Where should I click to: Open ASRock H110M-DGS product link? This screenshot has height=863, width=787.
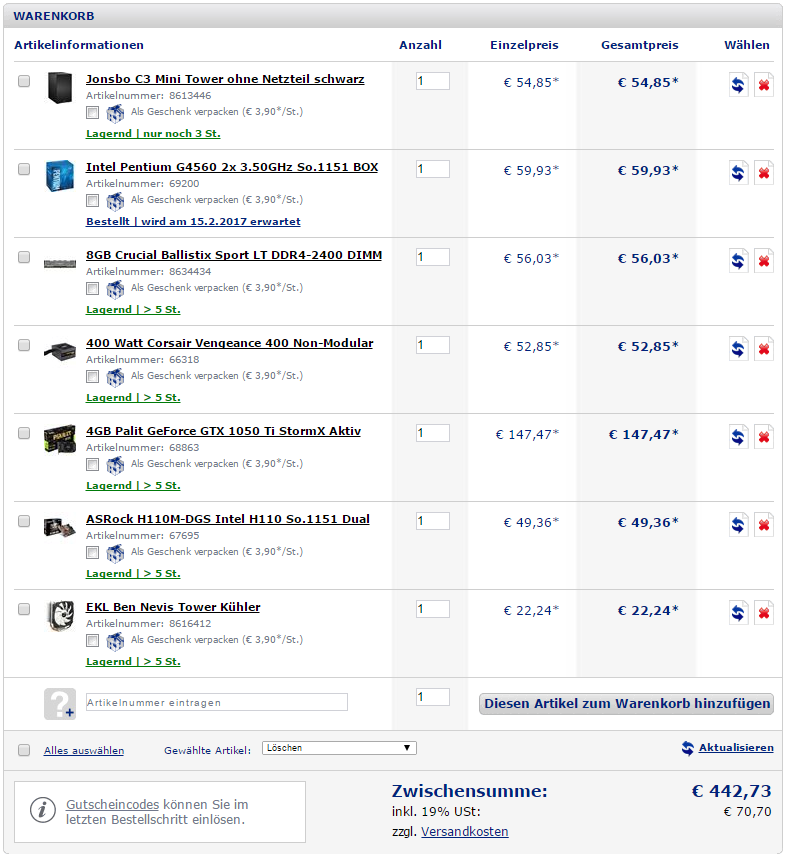click(x=228, y=519)
